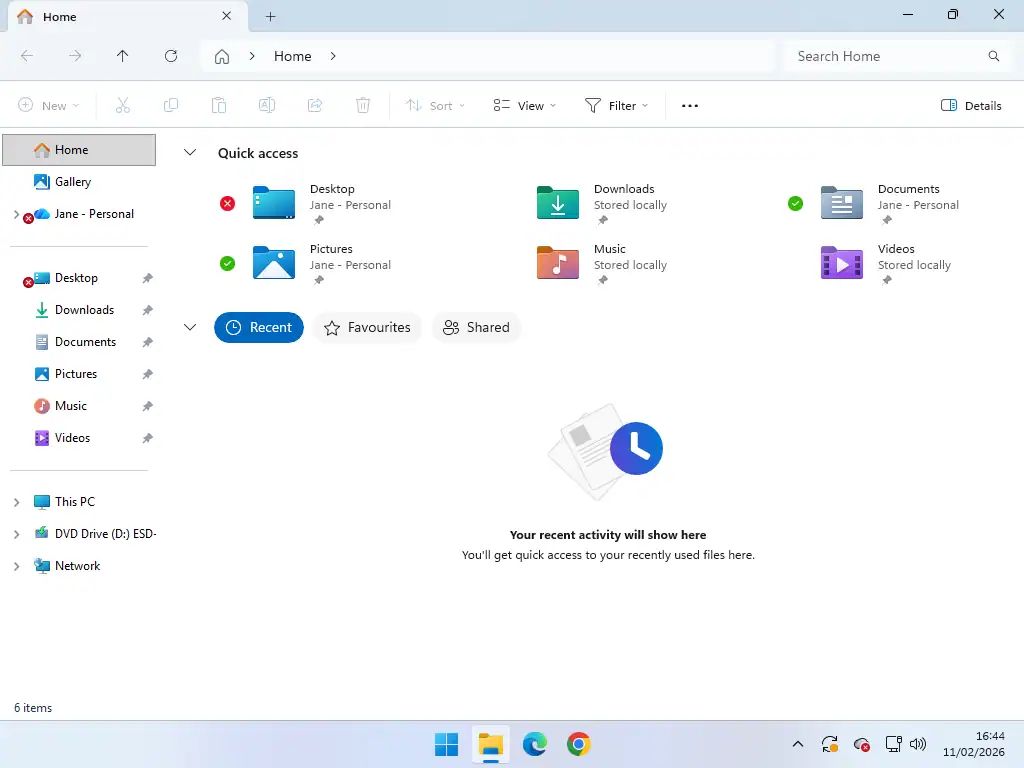
Task: Launch Google Chrome from the taskbar
Action: [x=580, y=744]
